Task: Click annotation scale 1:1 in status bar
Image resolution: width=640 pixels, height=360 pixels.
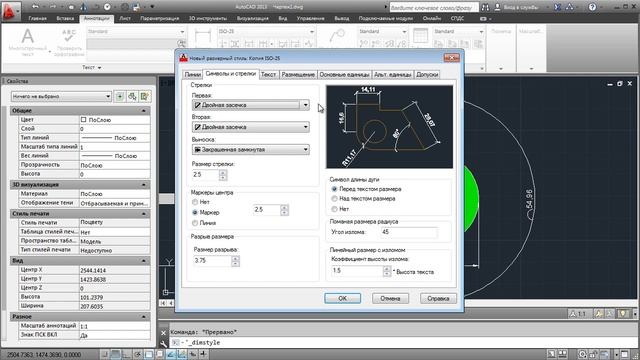Action: 577,313
